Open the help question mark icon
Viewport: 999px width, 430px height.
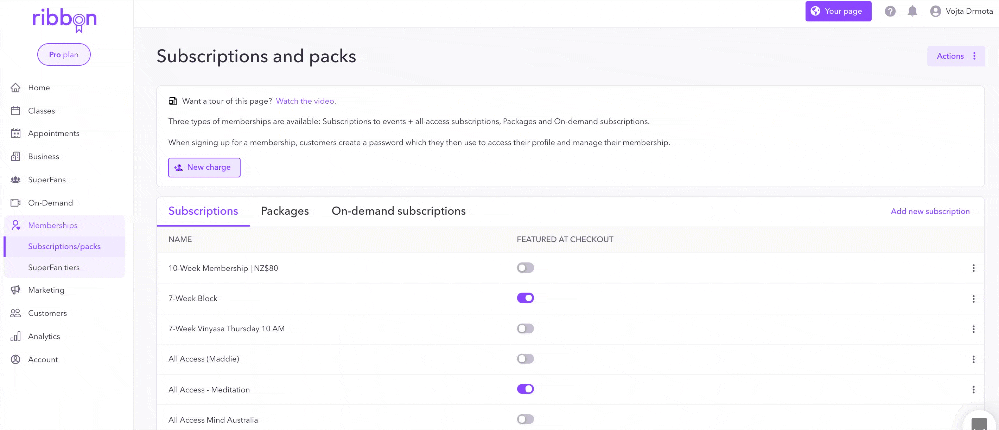coord(891,11)
